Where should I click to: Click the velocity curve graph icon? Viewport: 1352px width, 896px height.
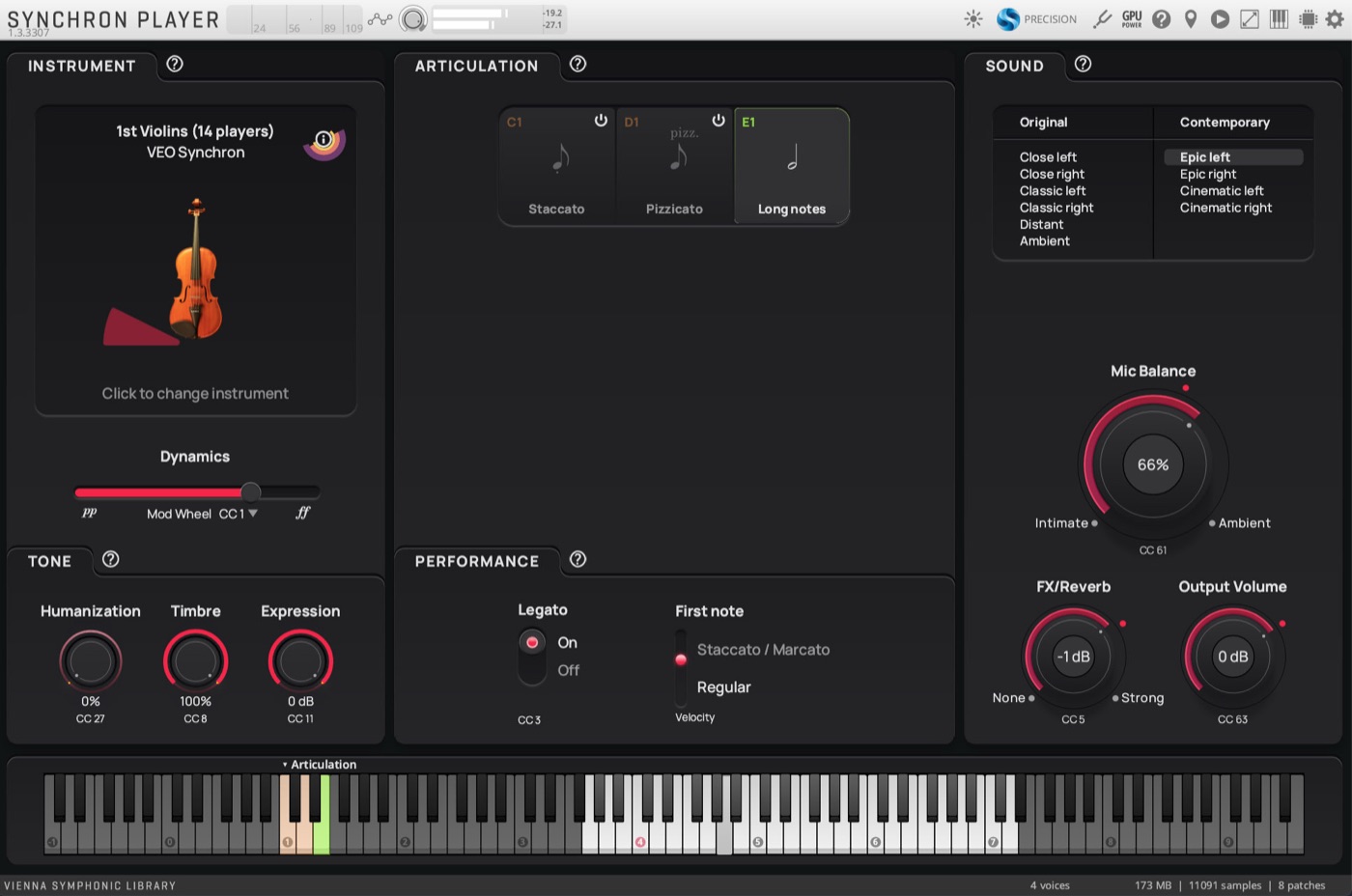pyautogui.click(x=380, y=19)
